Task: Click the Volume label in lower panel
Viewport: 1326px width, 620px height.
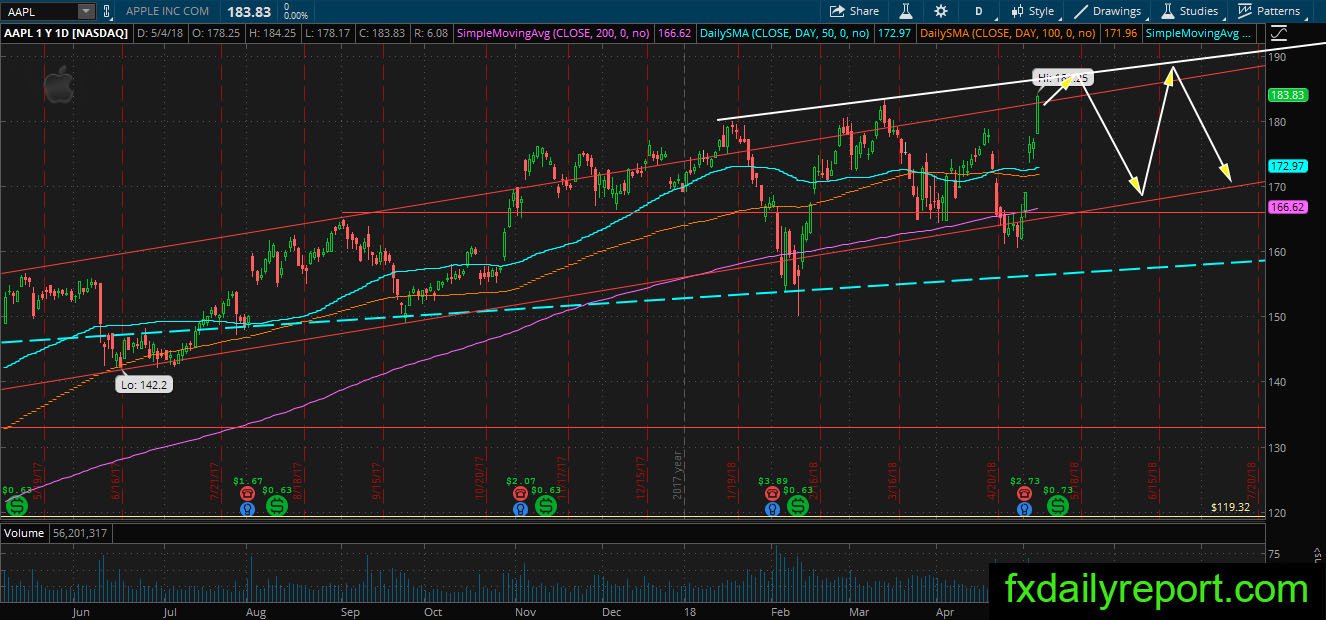Action: coord(24,533)
